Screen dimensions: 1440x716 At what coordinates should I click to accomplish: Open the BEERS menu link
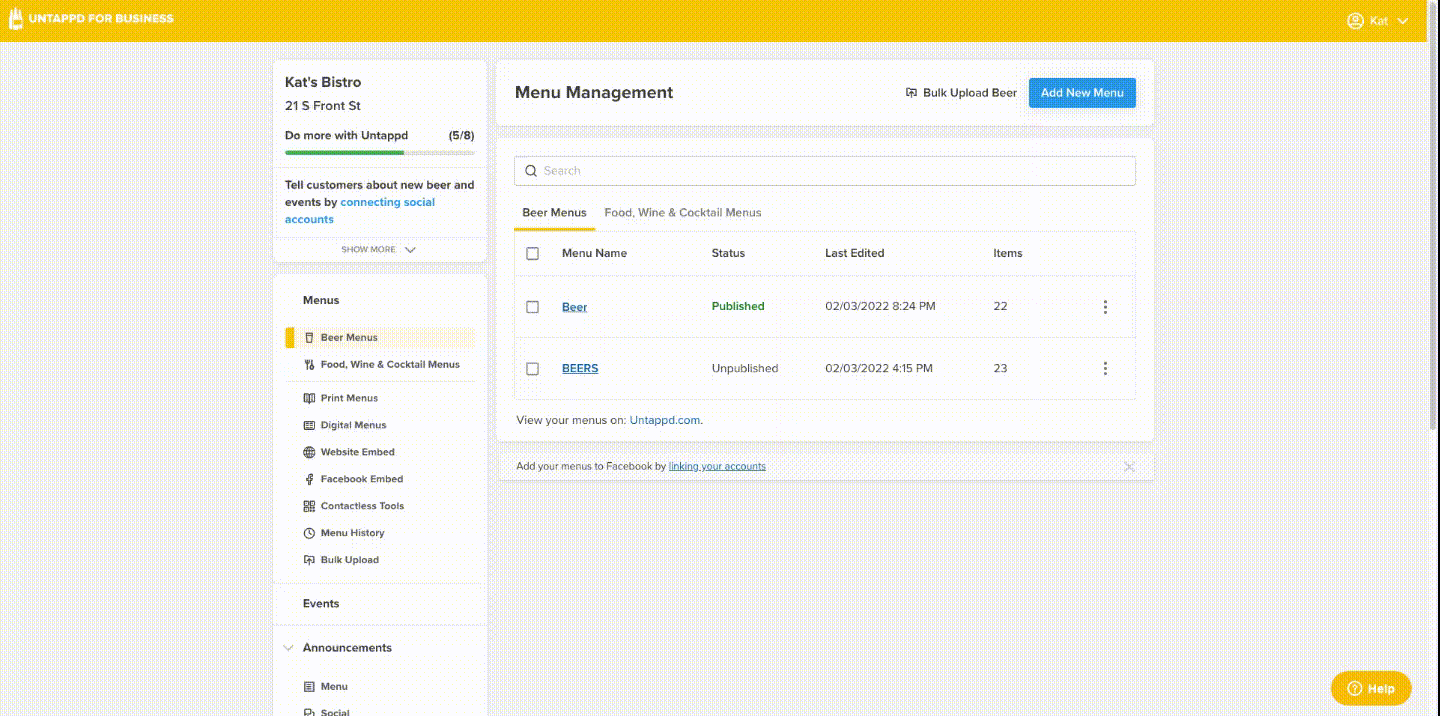coord(580,369)
